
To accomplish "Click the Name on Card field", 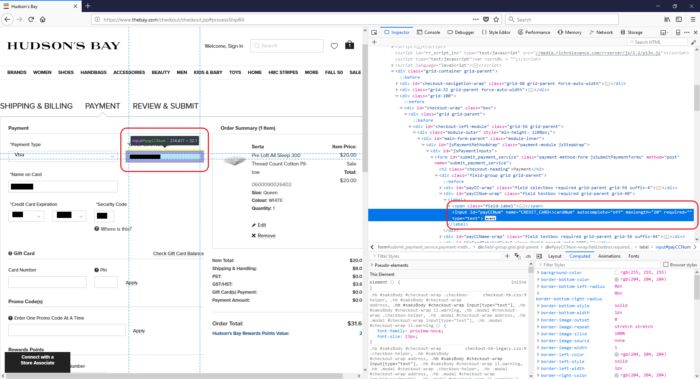I will click(x=63, y=187).
